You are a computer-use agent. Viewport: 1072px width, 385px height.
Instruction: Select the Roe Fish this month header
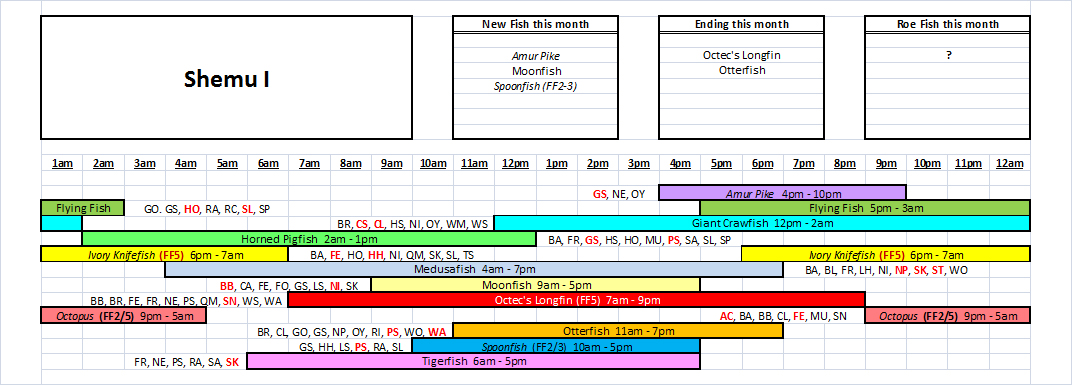click(948, 25)
